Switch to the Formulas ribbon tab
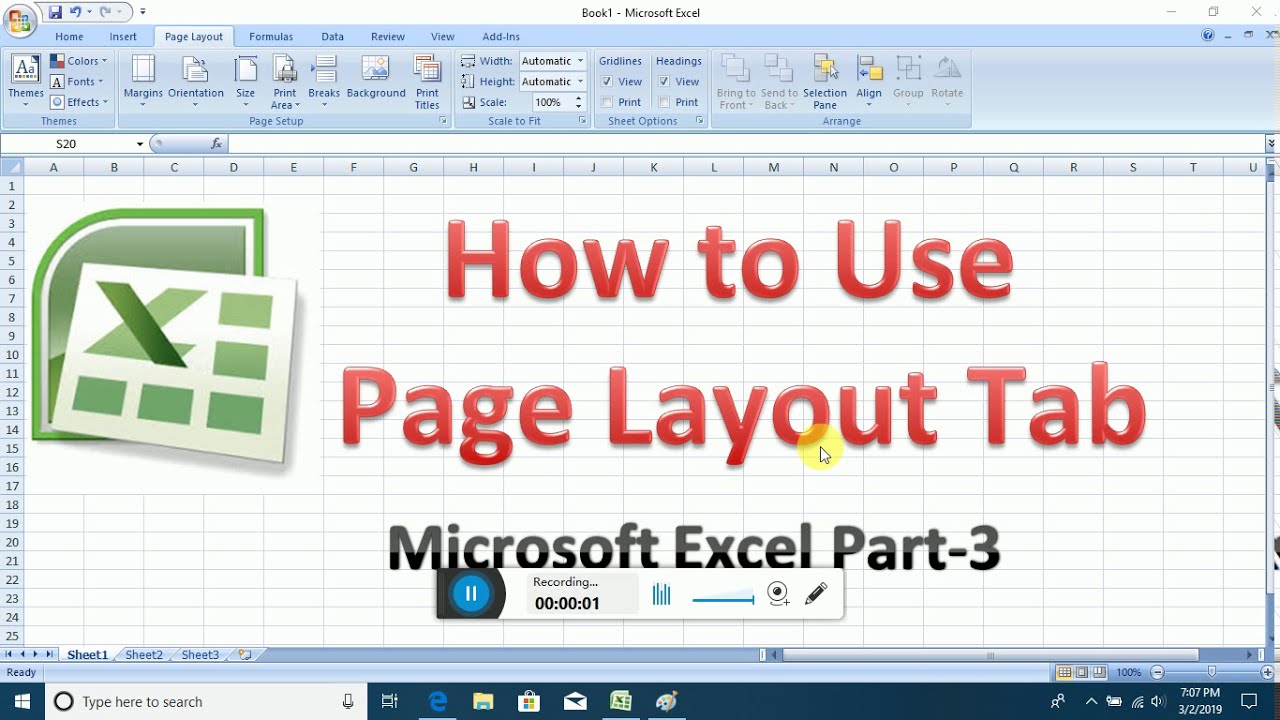Screen dimensions: 1280x720 271,37
